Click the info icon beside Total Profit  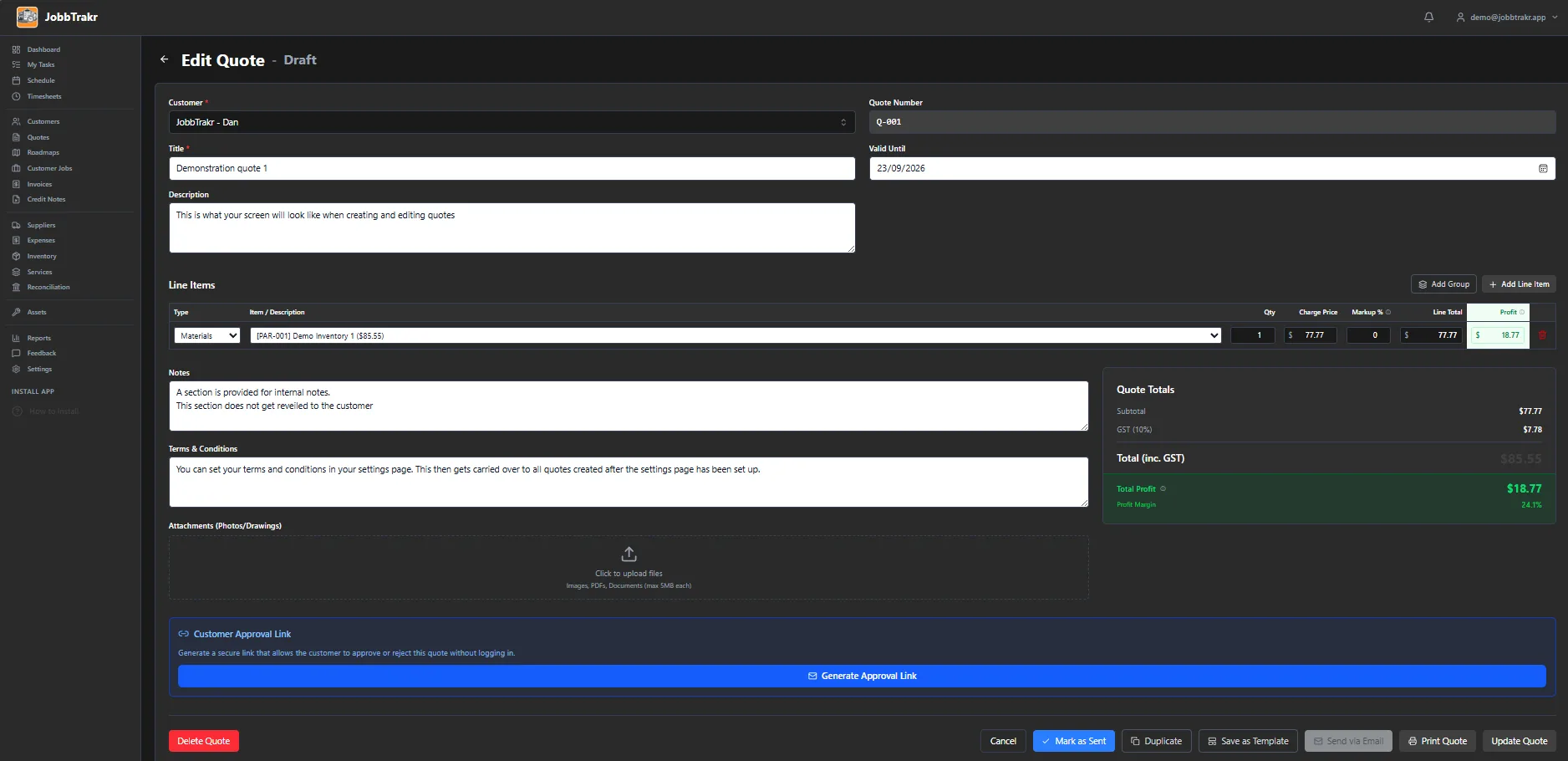pyautogui.click(x=1163, y=488)
